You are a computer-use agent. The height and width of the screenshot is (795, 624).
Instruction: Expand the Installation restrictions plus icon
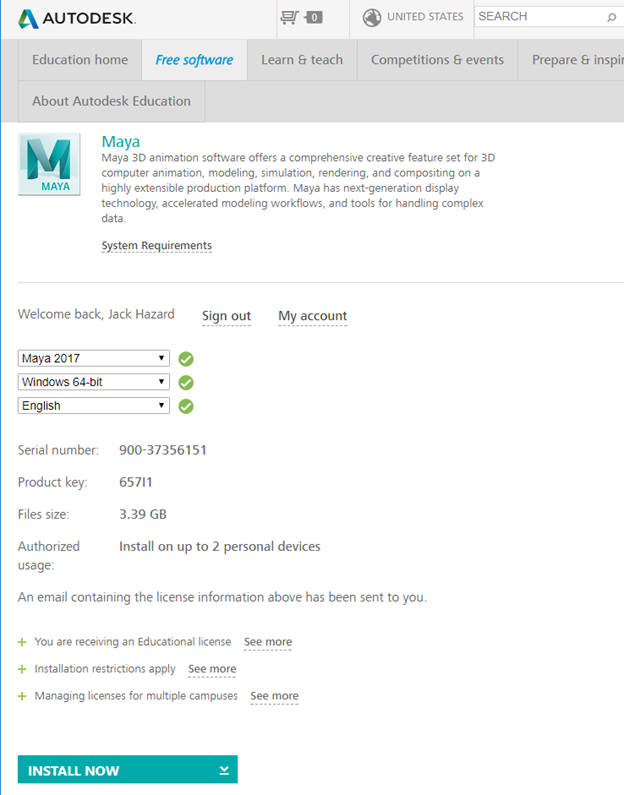pos(22,669)
